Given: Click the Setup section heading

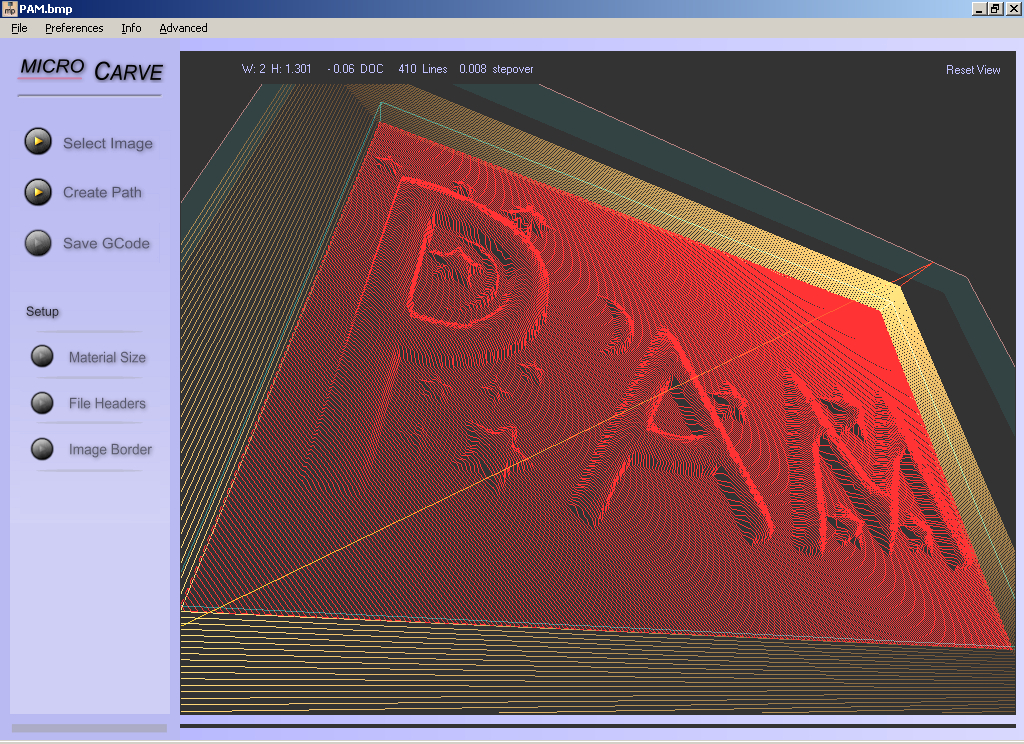Looking at the screenshot, I should coord(42,312).
